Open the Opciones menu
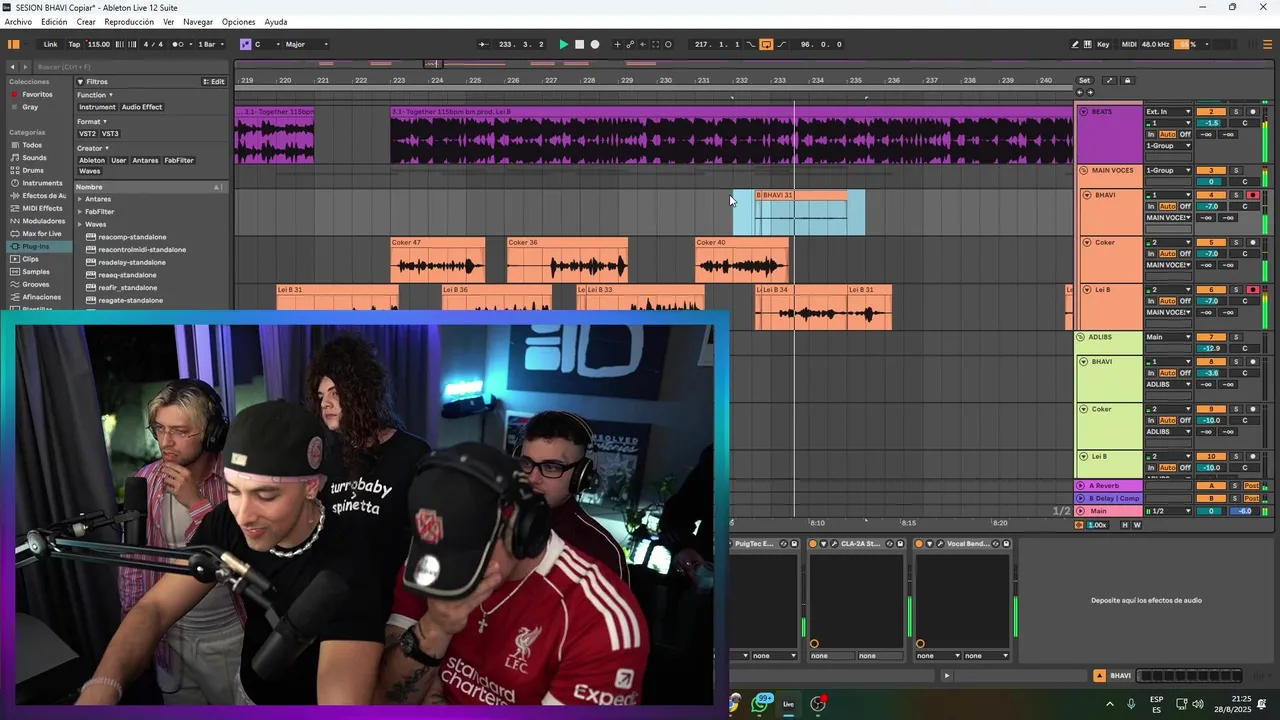1280x720 pixels. tap(238, 21)
